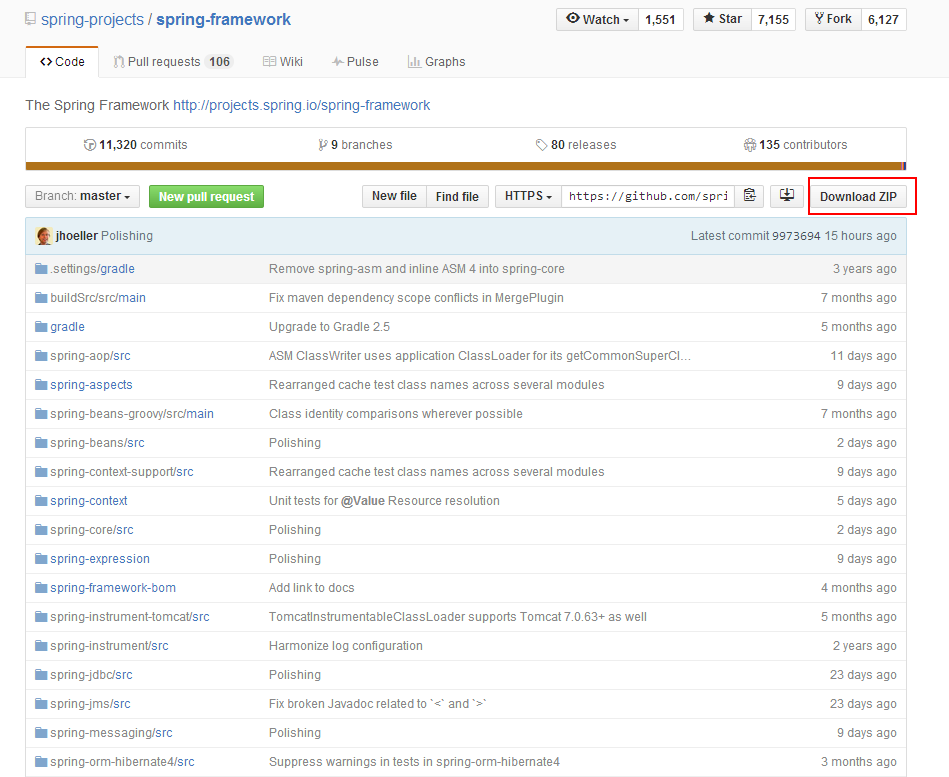Open the Branch: master dropdown
The width and height of the screenshot is (949, 777).
point(82,196)
